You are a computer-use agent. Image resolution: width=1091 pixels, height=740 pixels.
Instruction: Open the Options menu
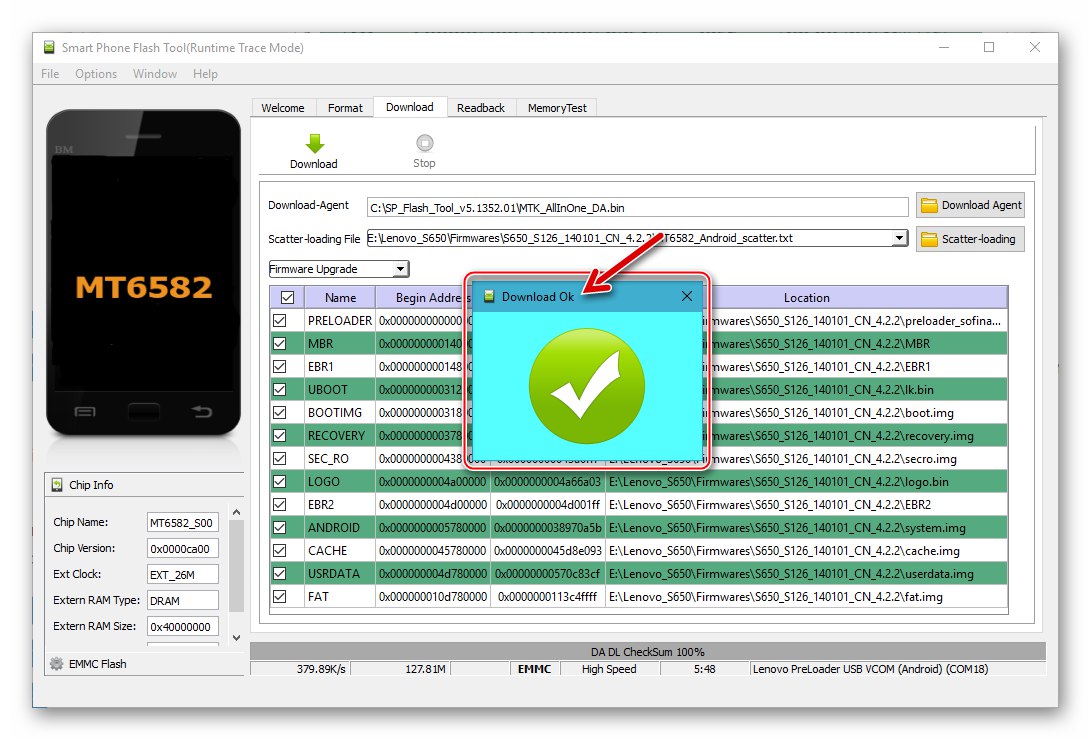pyautogui.click(x=96, y=73)
